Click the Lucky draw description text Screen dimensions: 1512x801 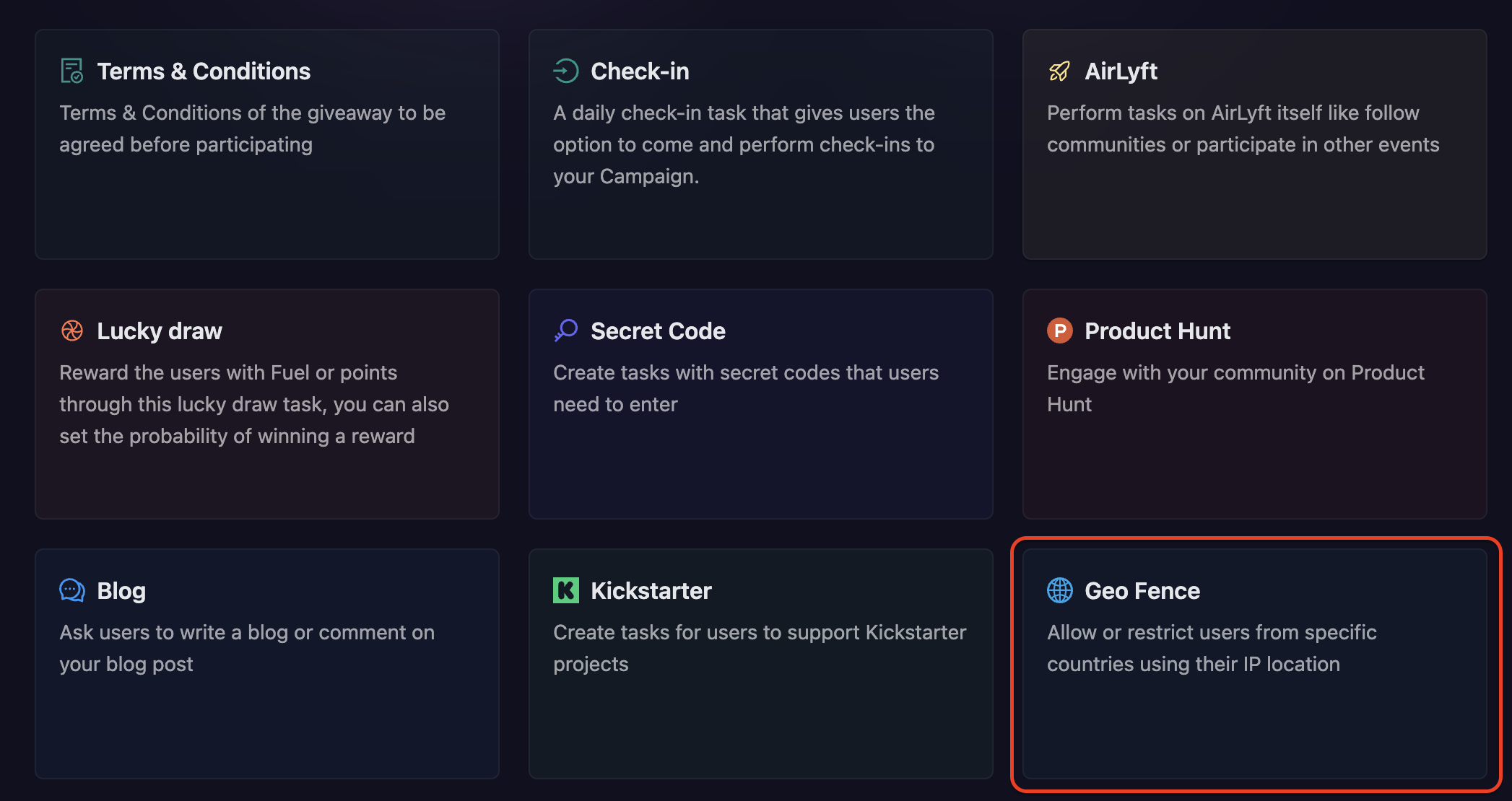pos(253,404)
